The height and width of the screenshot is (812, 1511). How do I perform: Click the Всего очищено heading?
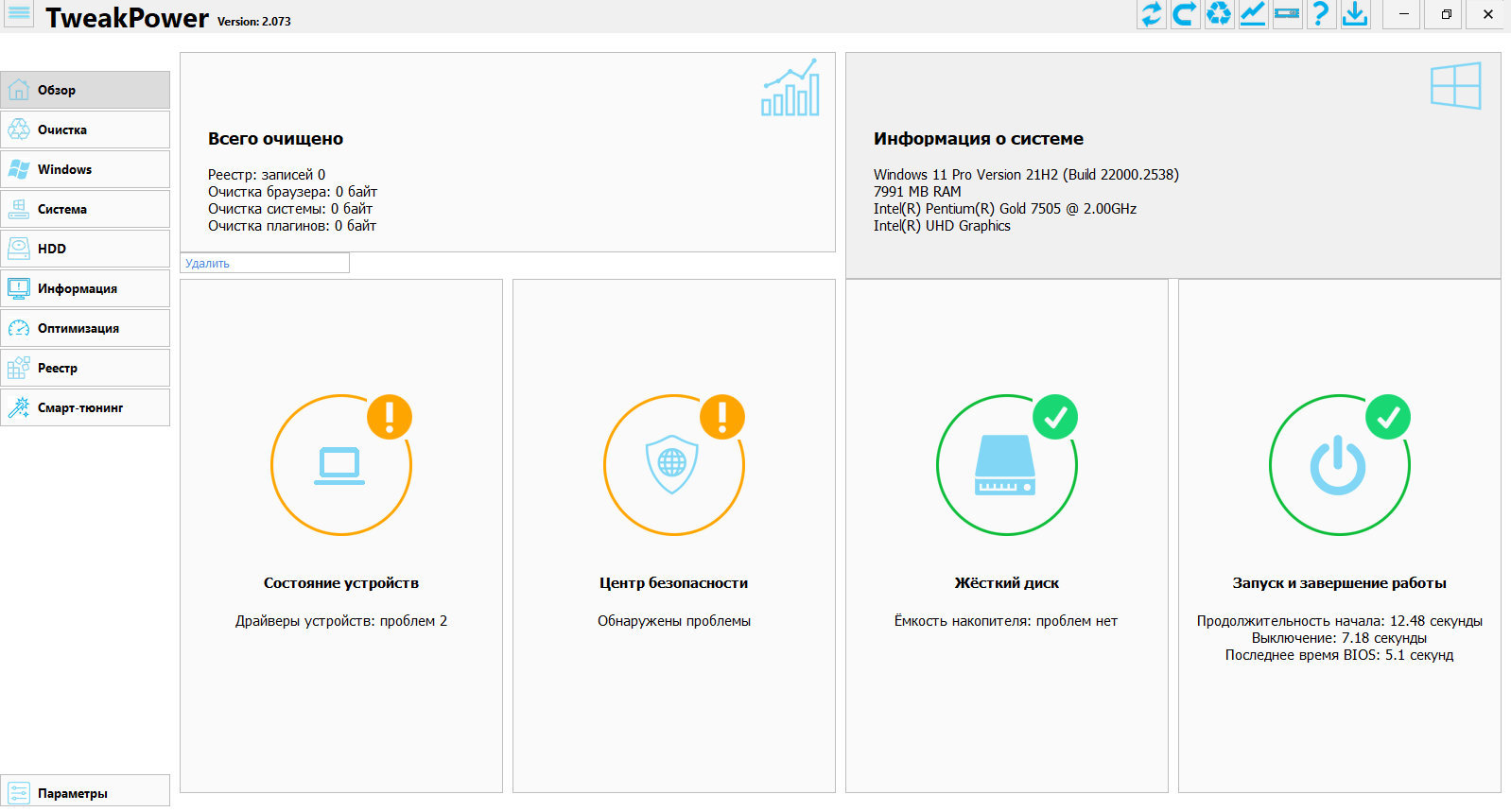click(x=275, y=139)
